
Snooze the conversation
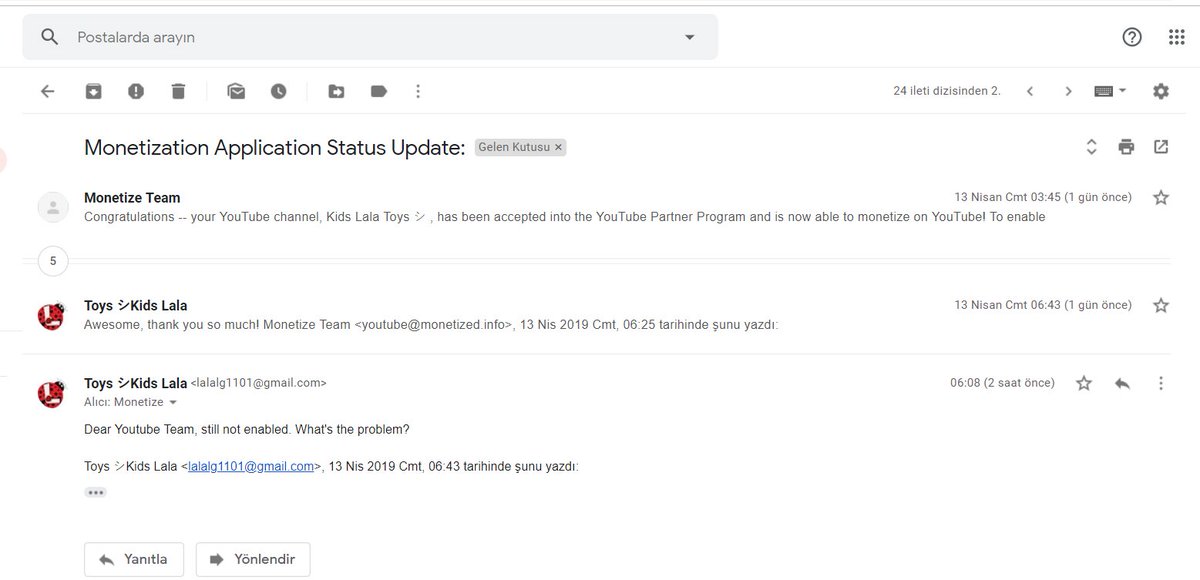278,91
